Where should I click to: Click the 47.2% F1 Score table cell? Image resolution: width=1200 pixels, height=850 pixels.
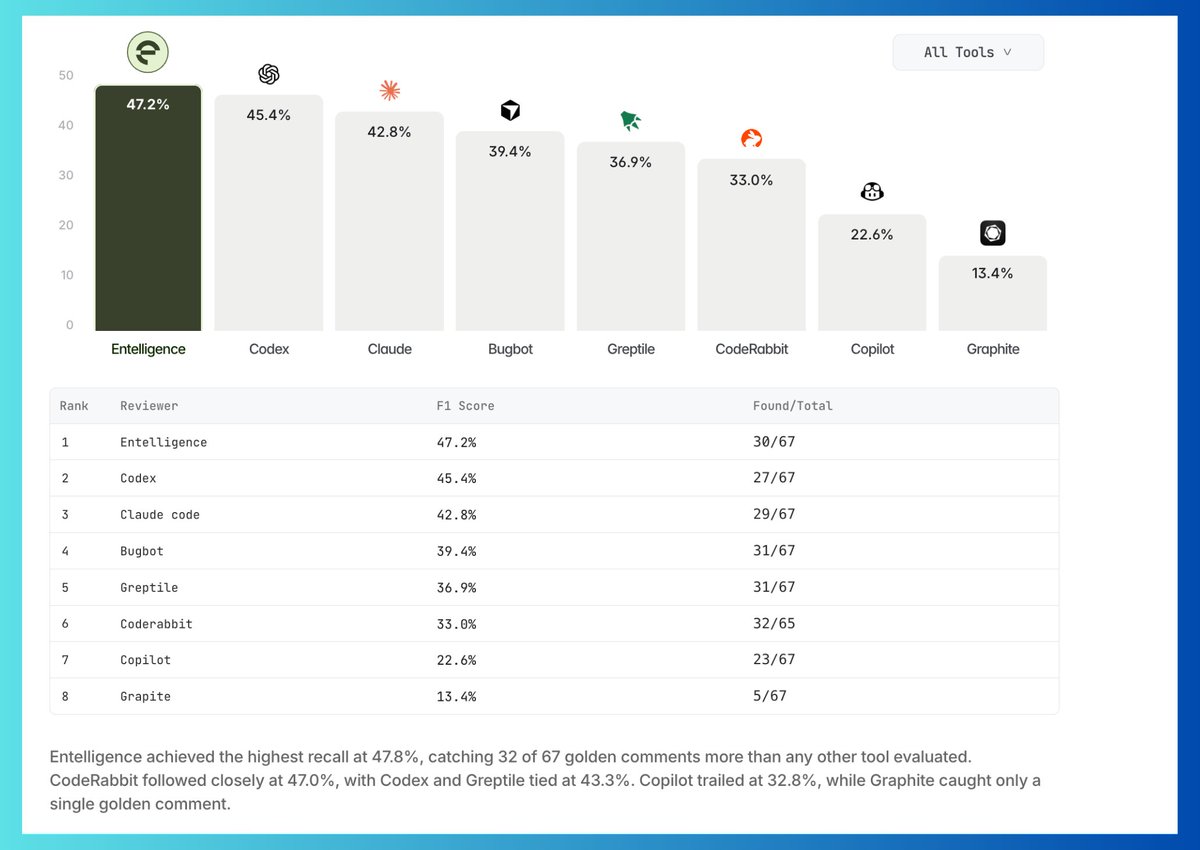coord(456,442)
